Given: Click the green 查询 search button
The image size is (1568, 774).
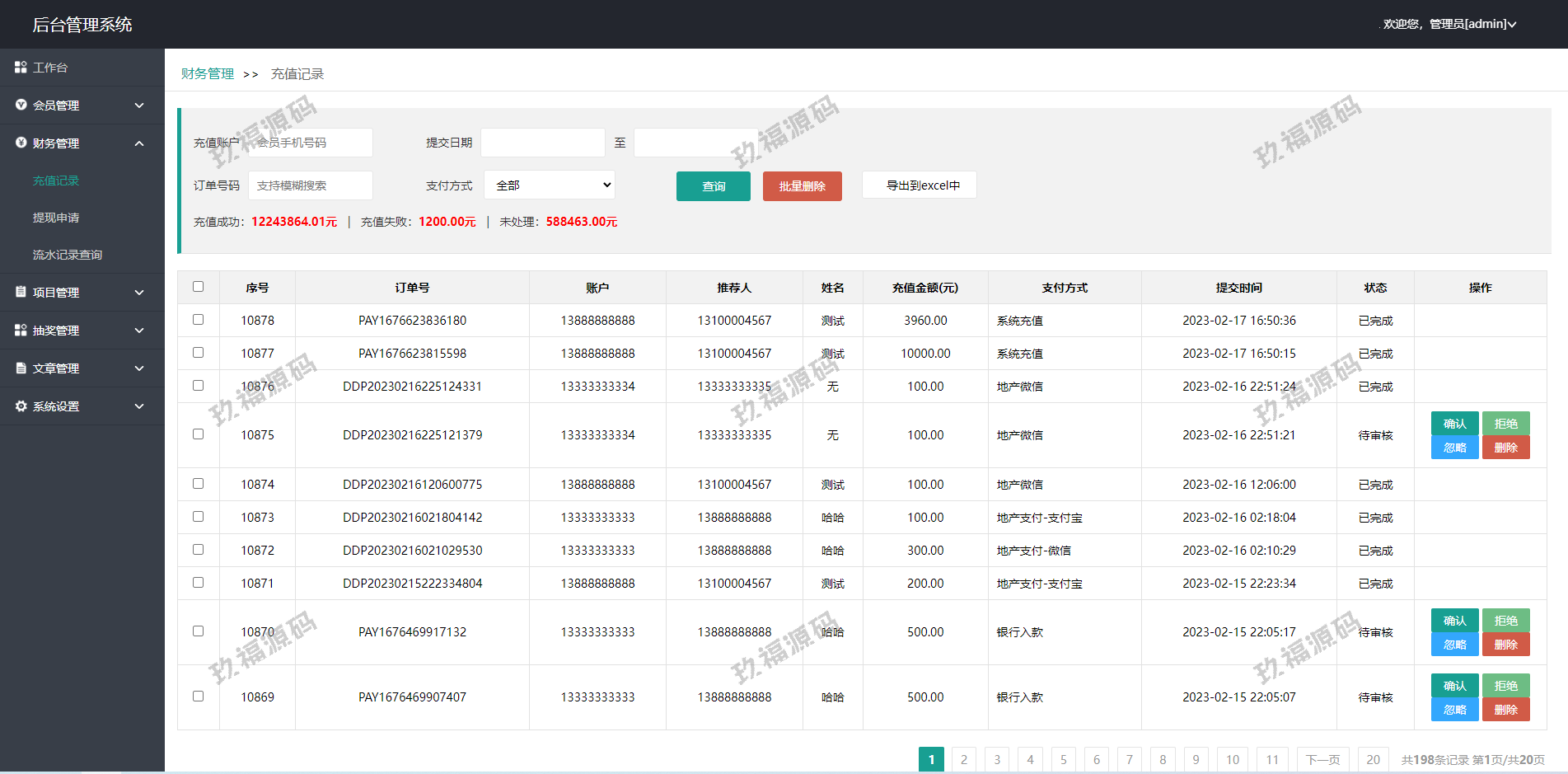Looking at the screenshot, I should tap(713, 186).
